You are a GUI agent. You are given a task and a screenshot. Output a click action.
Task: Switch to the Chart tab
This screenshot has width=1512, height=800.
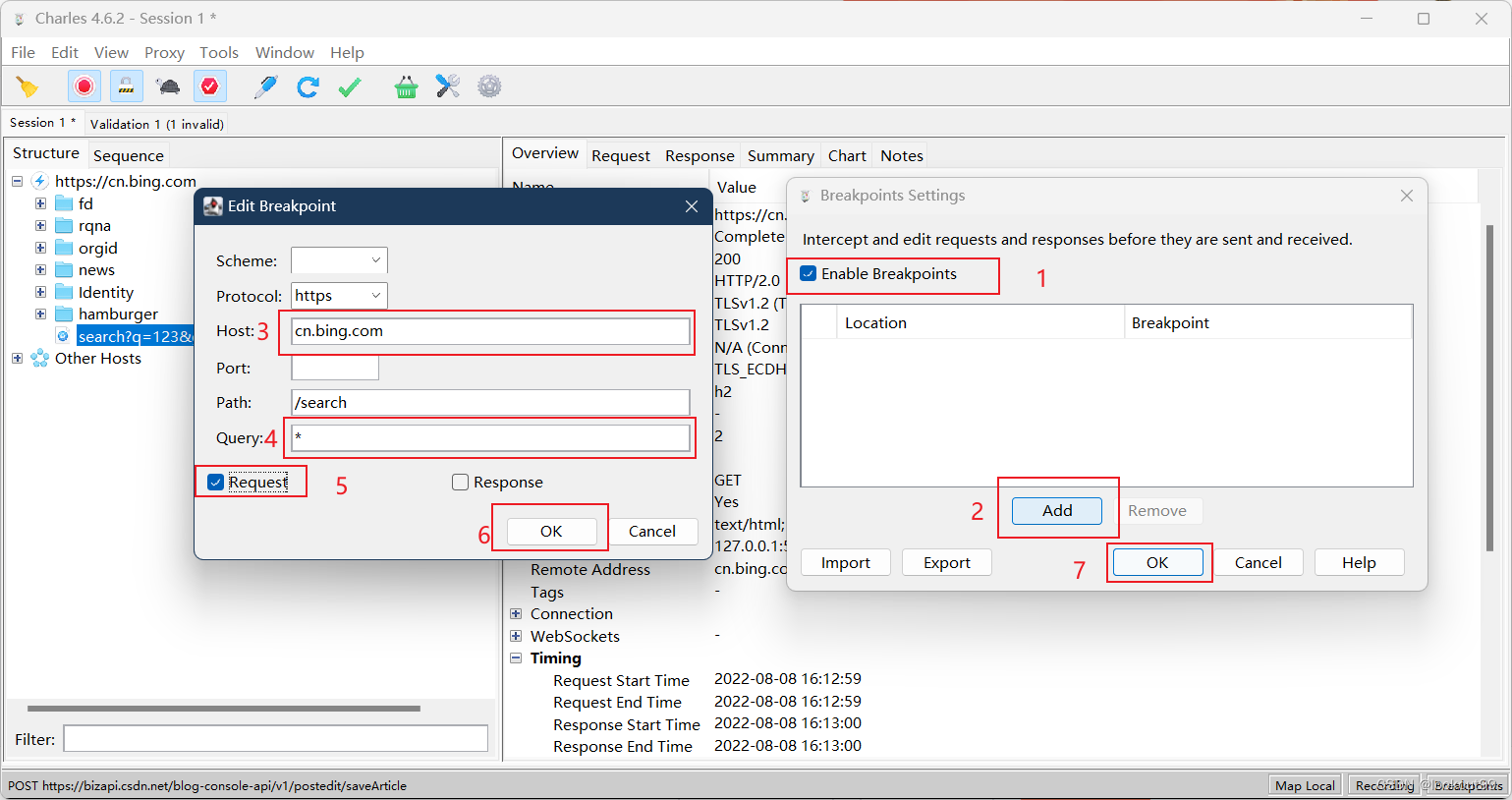(847, 155)
